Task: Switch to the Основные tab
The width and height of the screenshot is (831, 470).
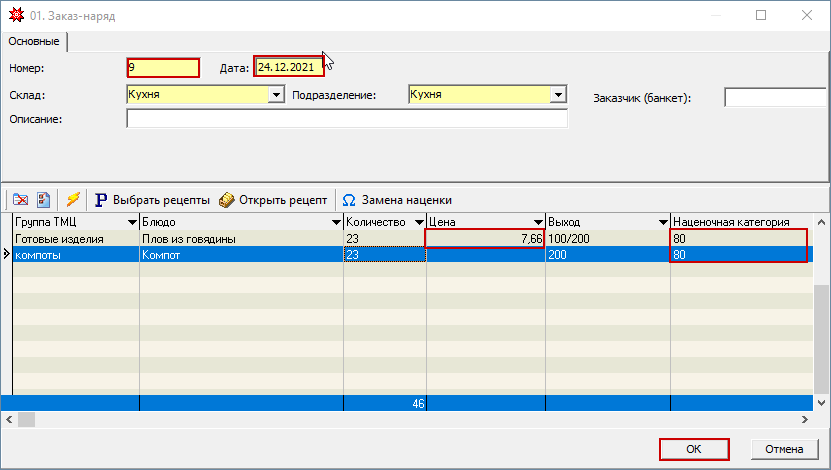Action: click(x=34, y=42)
